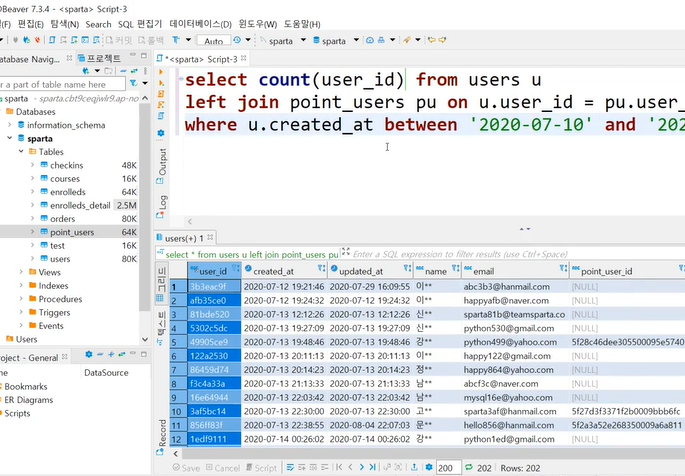Maximize the results panel icon
685x476 pixels.
[x=346, y=252]
